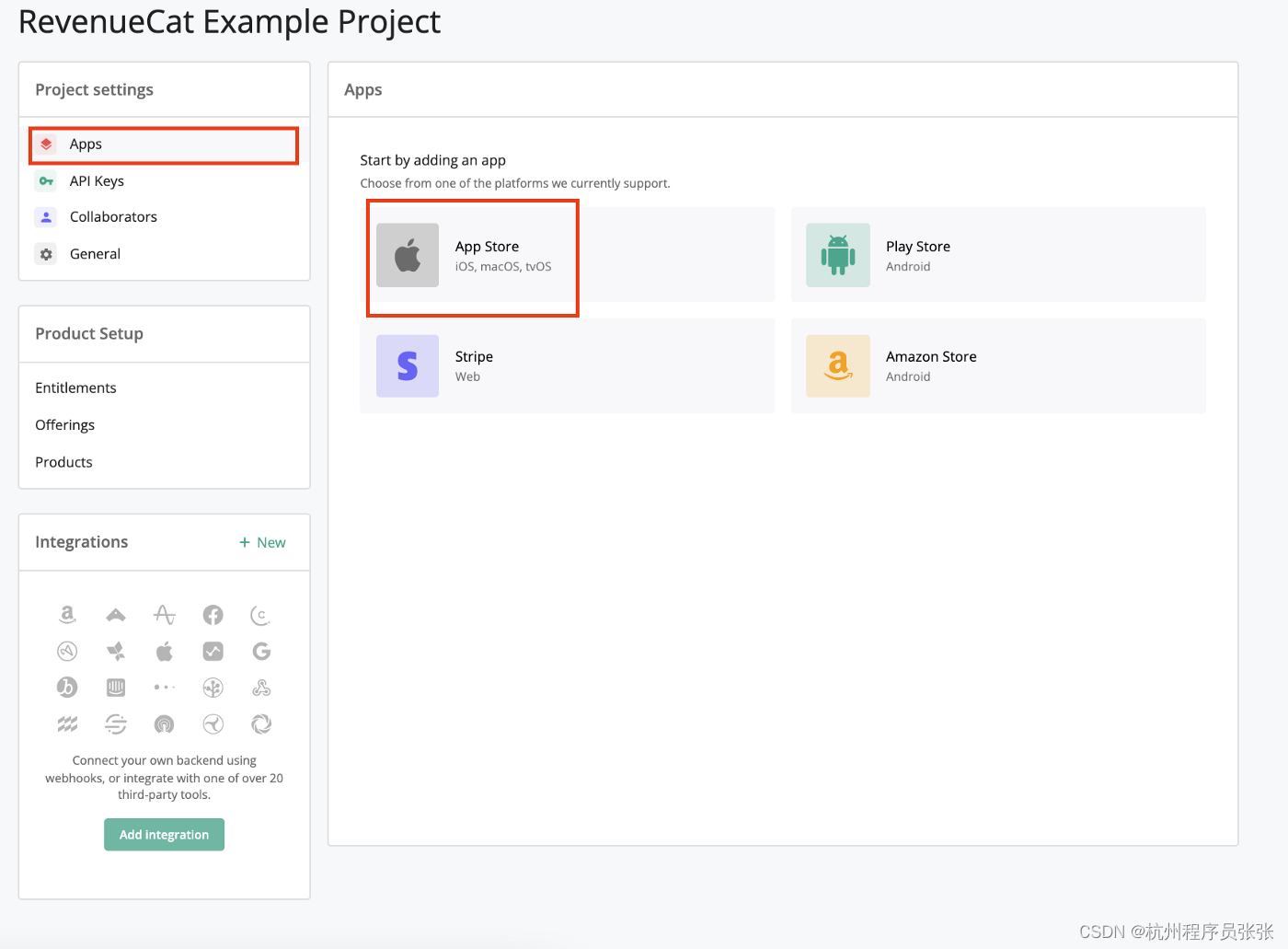Click the 'Project settings' heading

(94, 90)
